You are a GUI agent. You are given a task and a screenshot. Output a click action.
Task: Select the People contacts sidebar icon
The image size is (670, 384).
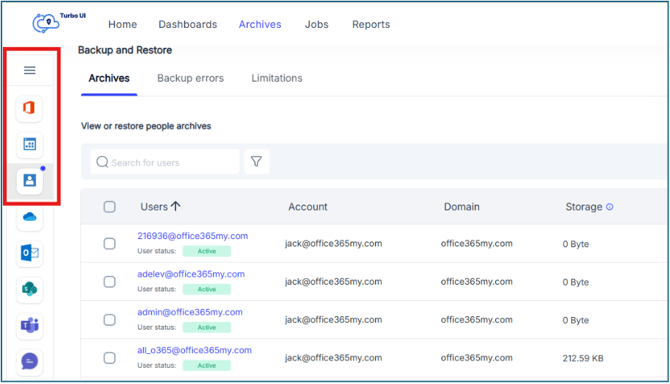coord(29,180)
